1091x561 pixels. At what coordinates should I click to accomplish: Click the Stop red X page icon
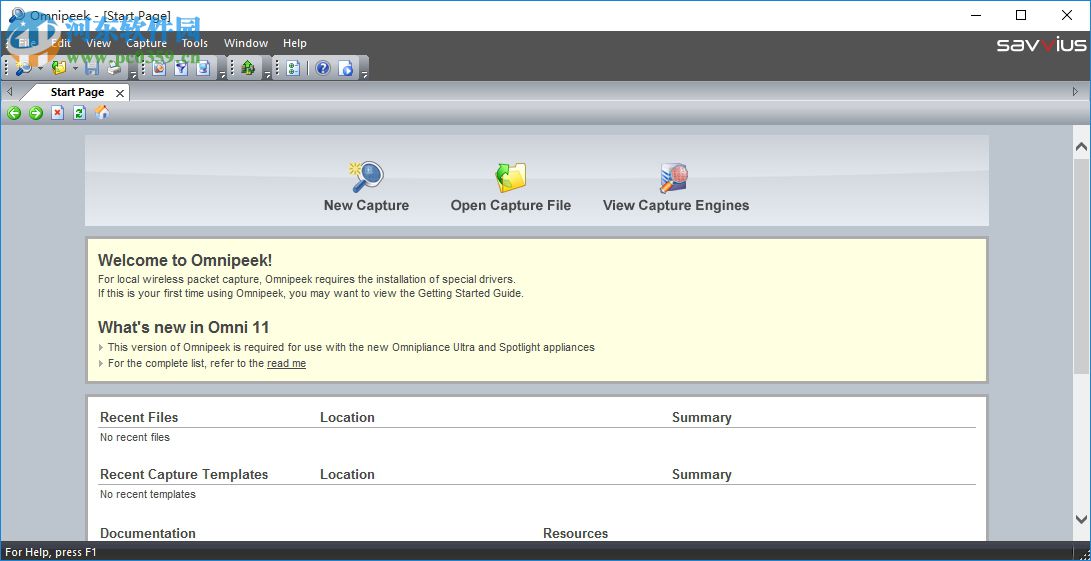(58, 113)
